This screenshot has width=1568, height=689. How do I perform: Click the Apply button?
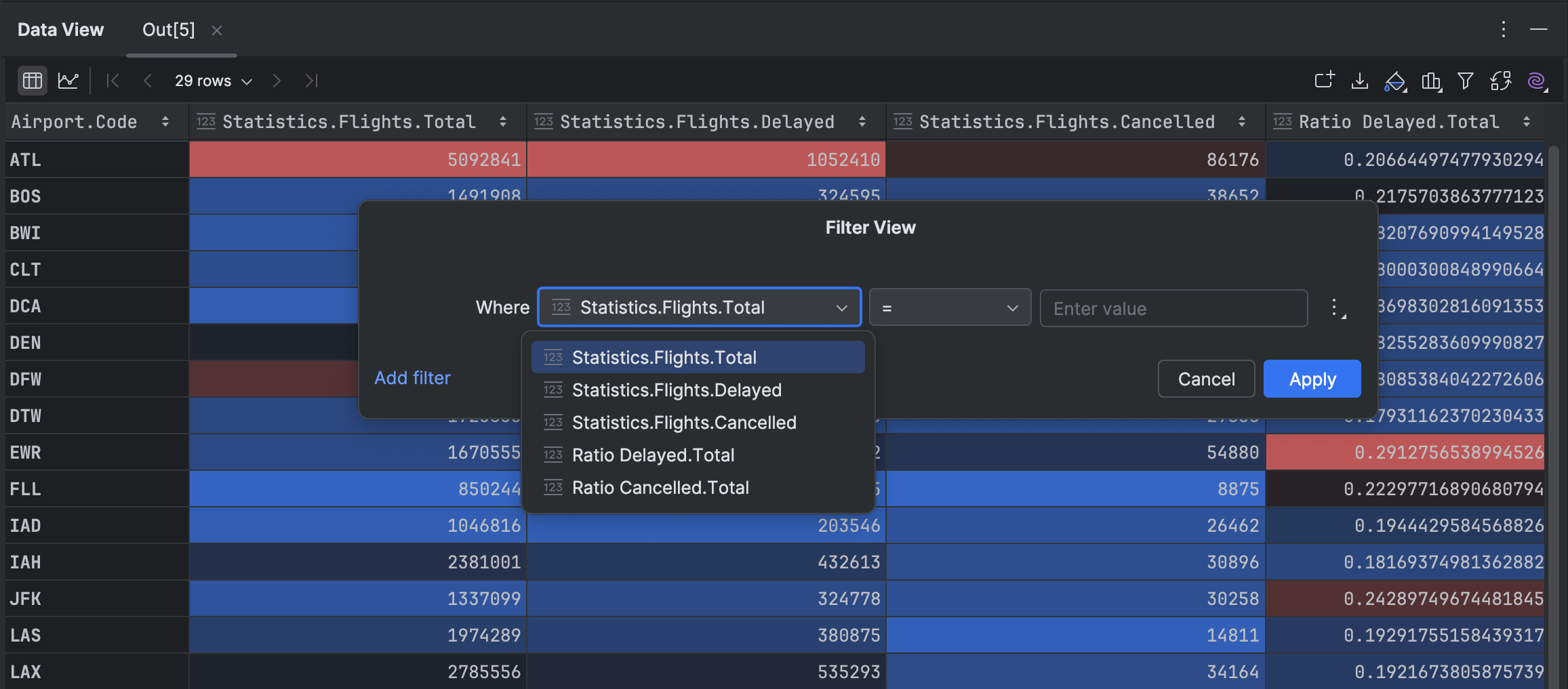tap(1311, 379)
